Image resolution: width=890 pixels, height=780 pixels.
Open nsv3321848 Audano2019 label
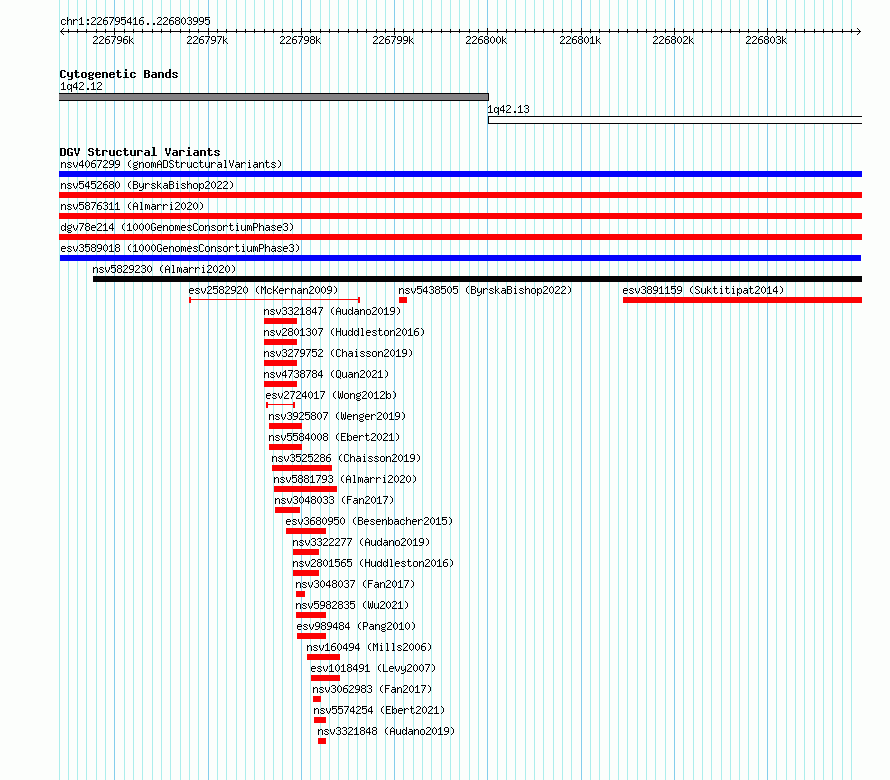(387, 731)
